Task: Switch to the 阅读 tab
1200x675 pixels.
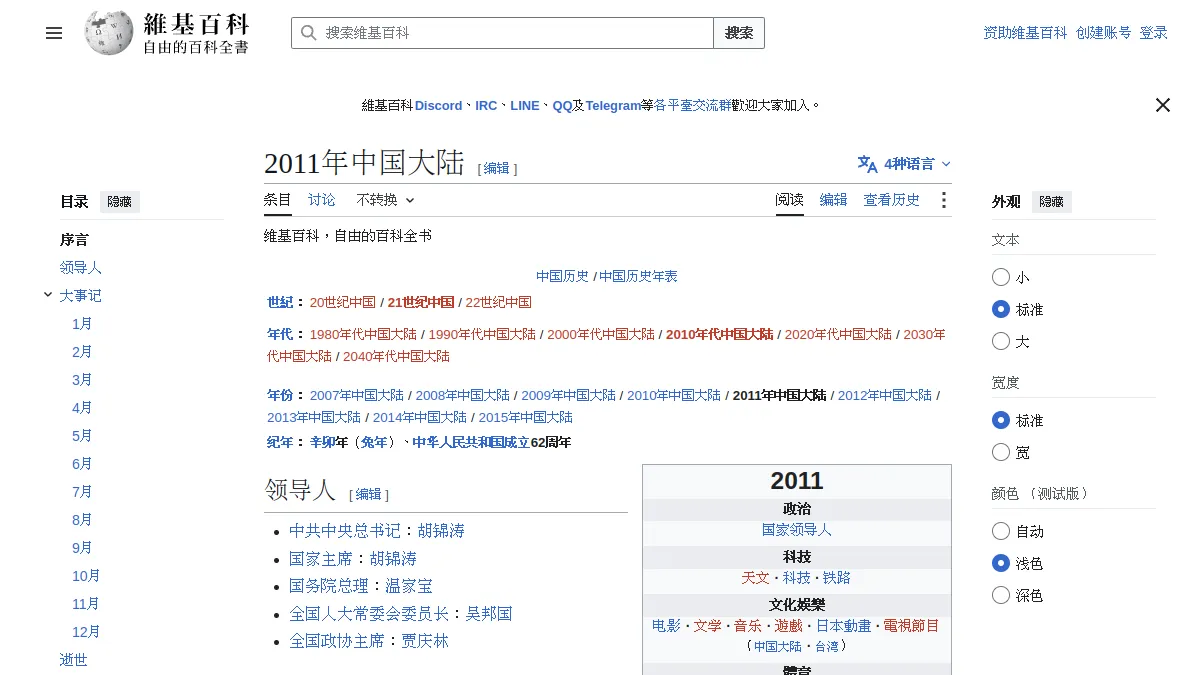Action: point(790,200)
